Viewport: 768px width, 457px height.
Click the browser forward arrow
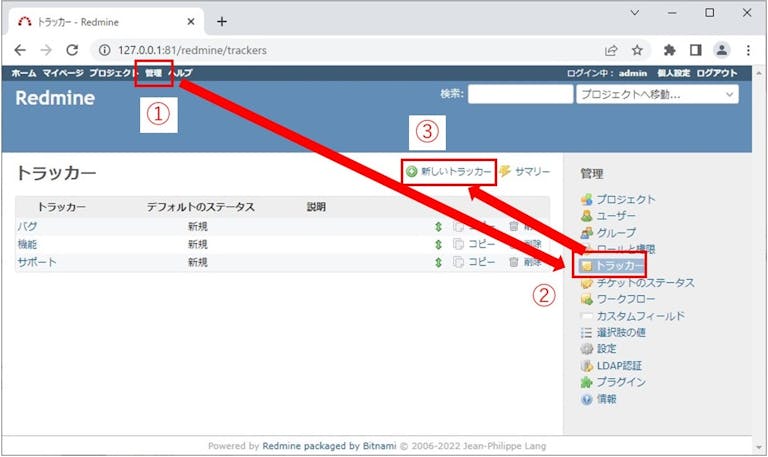[x=46, y=50]
